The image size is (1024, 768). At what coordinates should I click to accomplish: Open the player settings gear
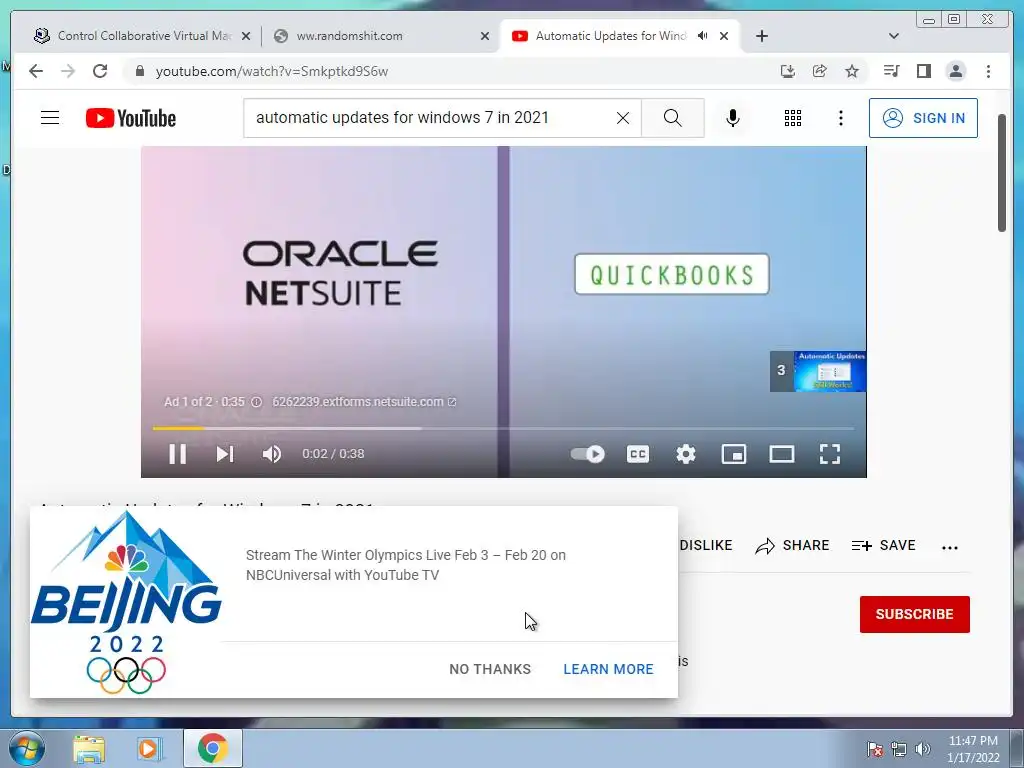pyautogui.click(x=686, y=454)
